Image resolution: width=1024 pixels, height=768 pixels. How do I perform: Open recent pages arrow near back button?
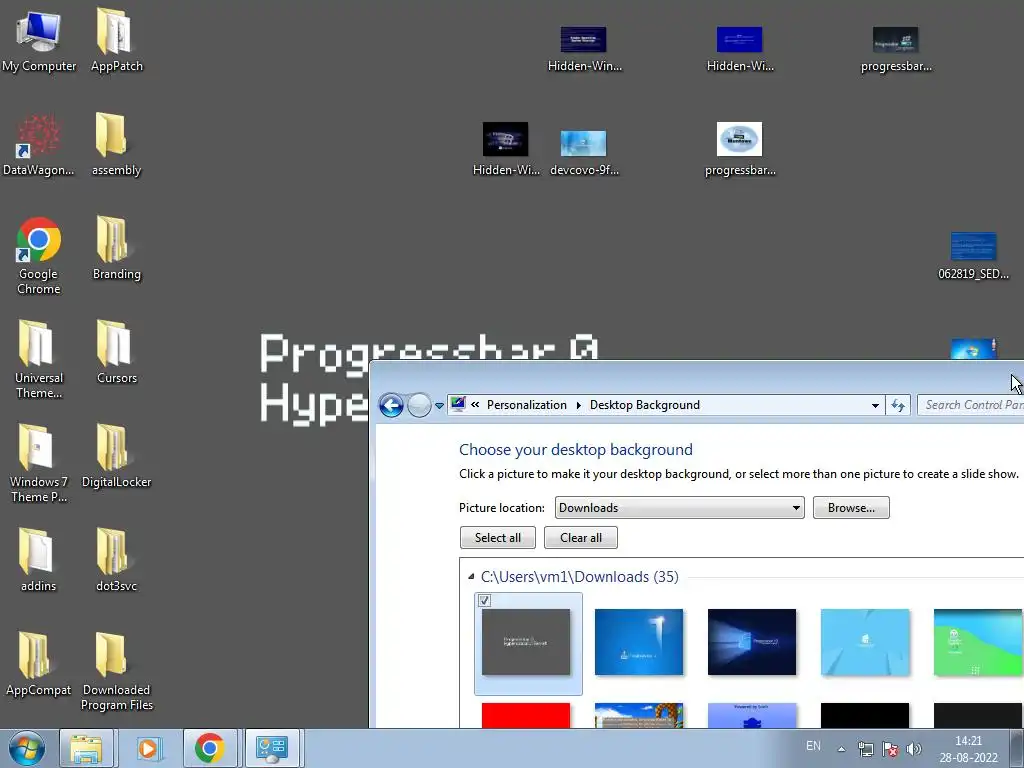[440, 406]
